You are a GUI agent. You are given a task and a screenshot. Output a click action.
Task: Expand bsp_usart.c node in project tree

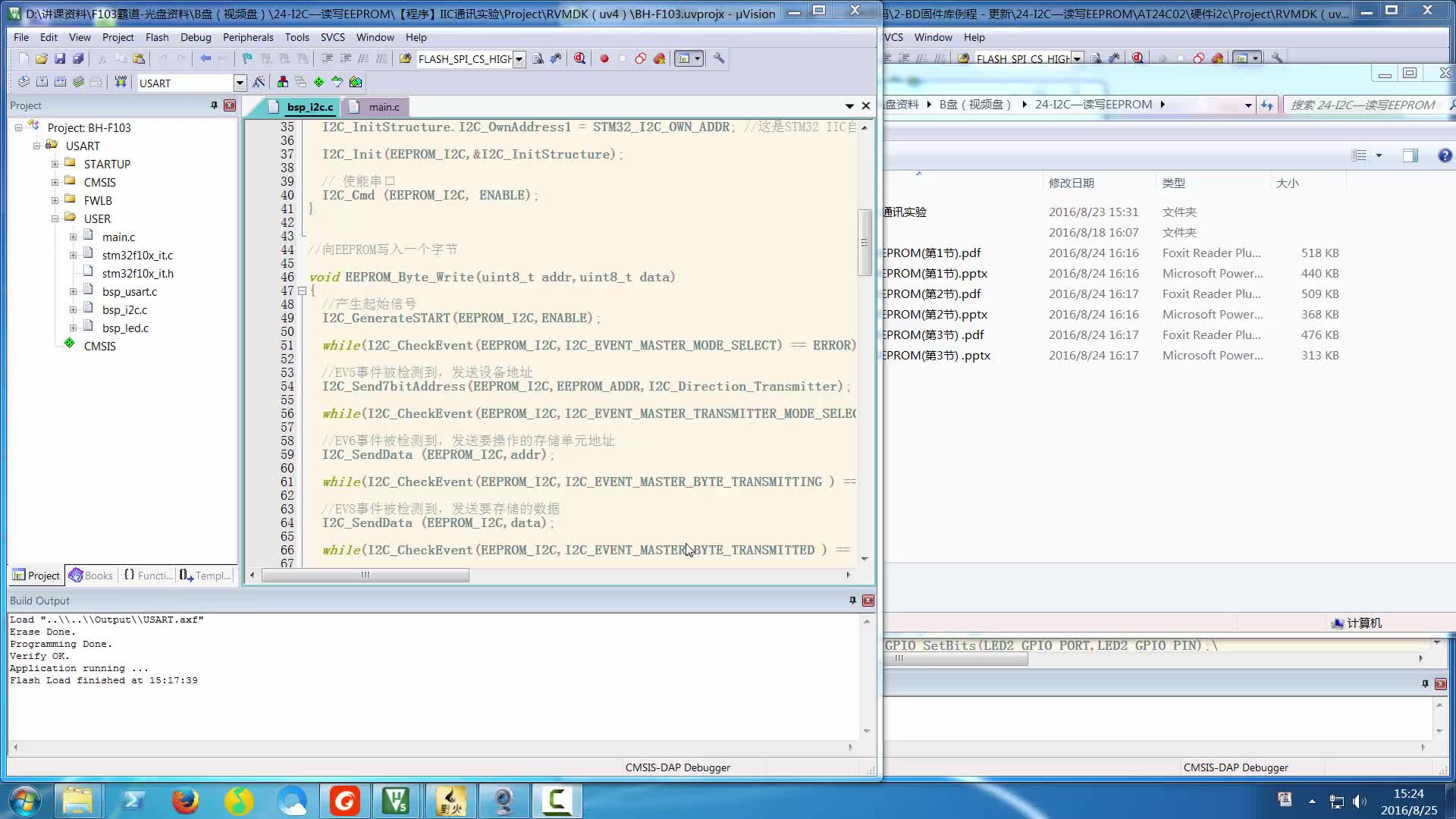pos(73,292)
